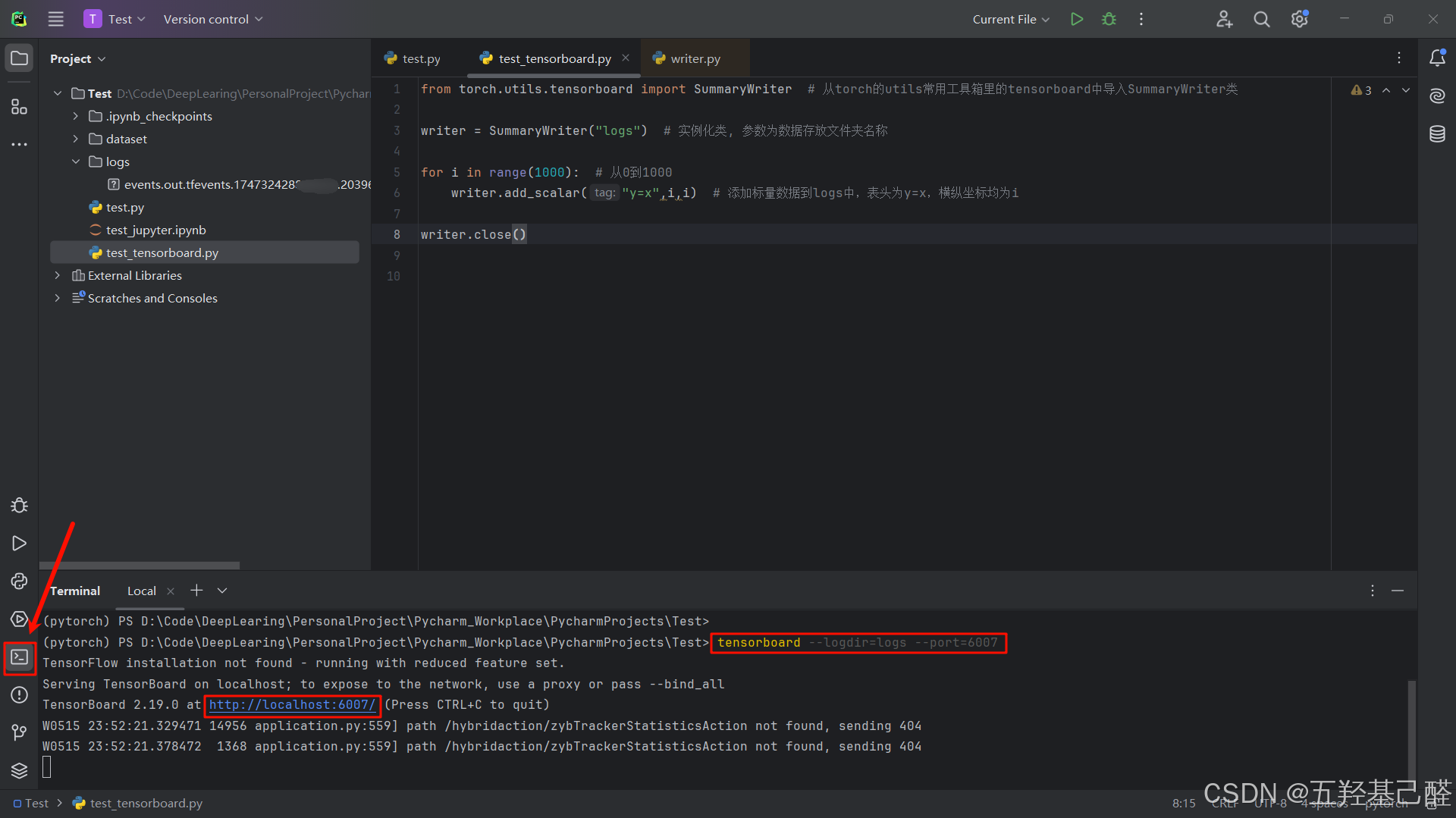
Task: Hide the terminal panel
Action: pos(1398,591)
